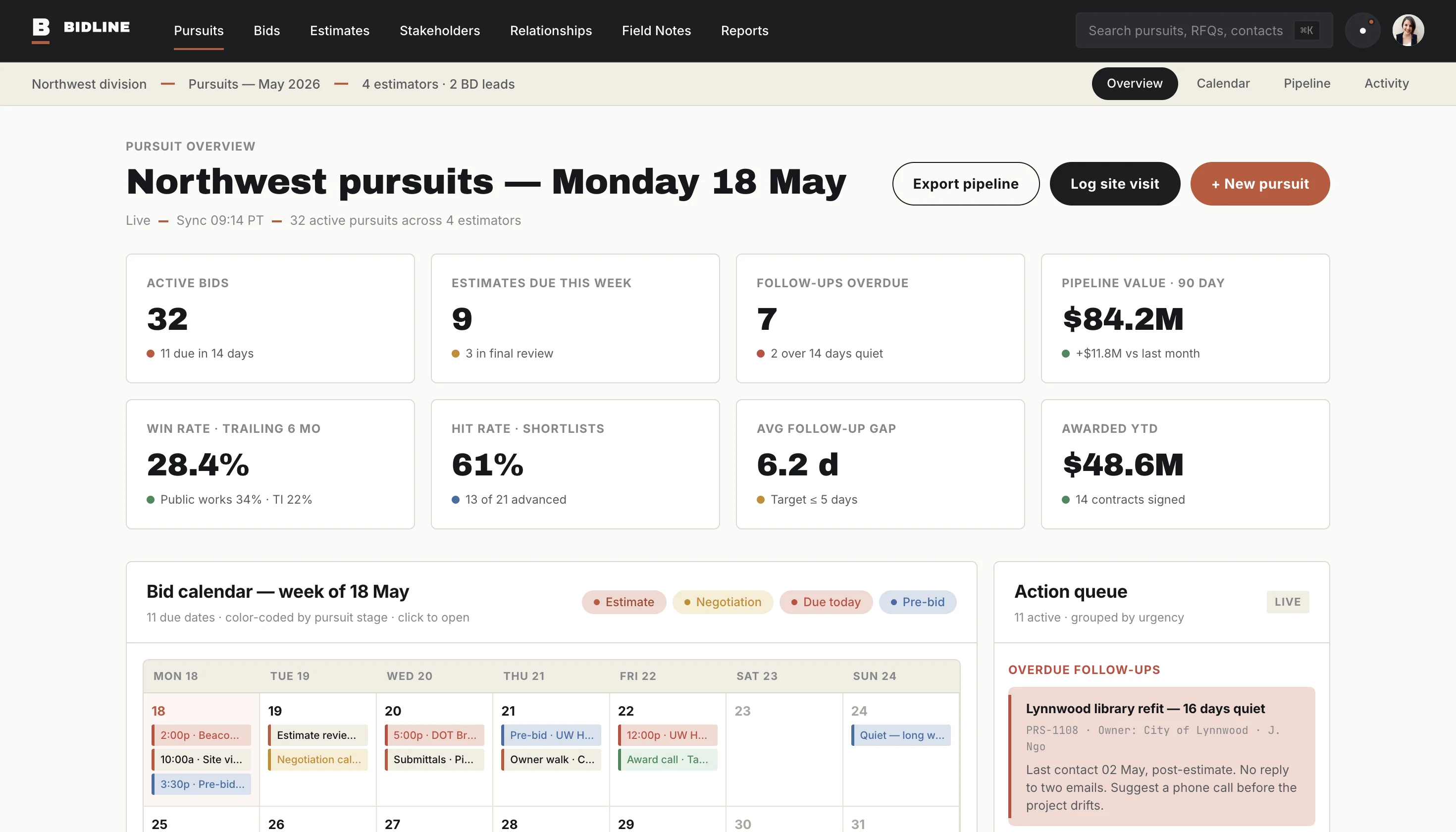1456x832 pixels.
Task: Click the Log site visit button
Action: point(1114,183)
